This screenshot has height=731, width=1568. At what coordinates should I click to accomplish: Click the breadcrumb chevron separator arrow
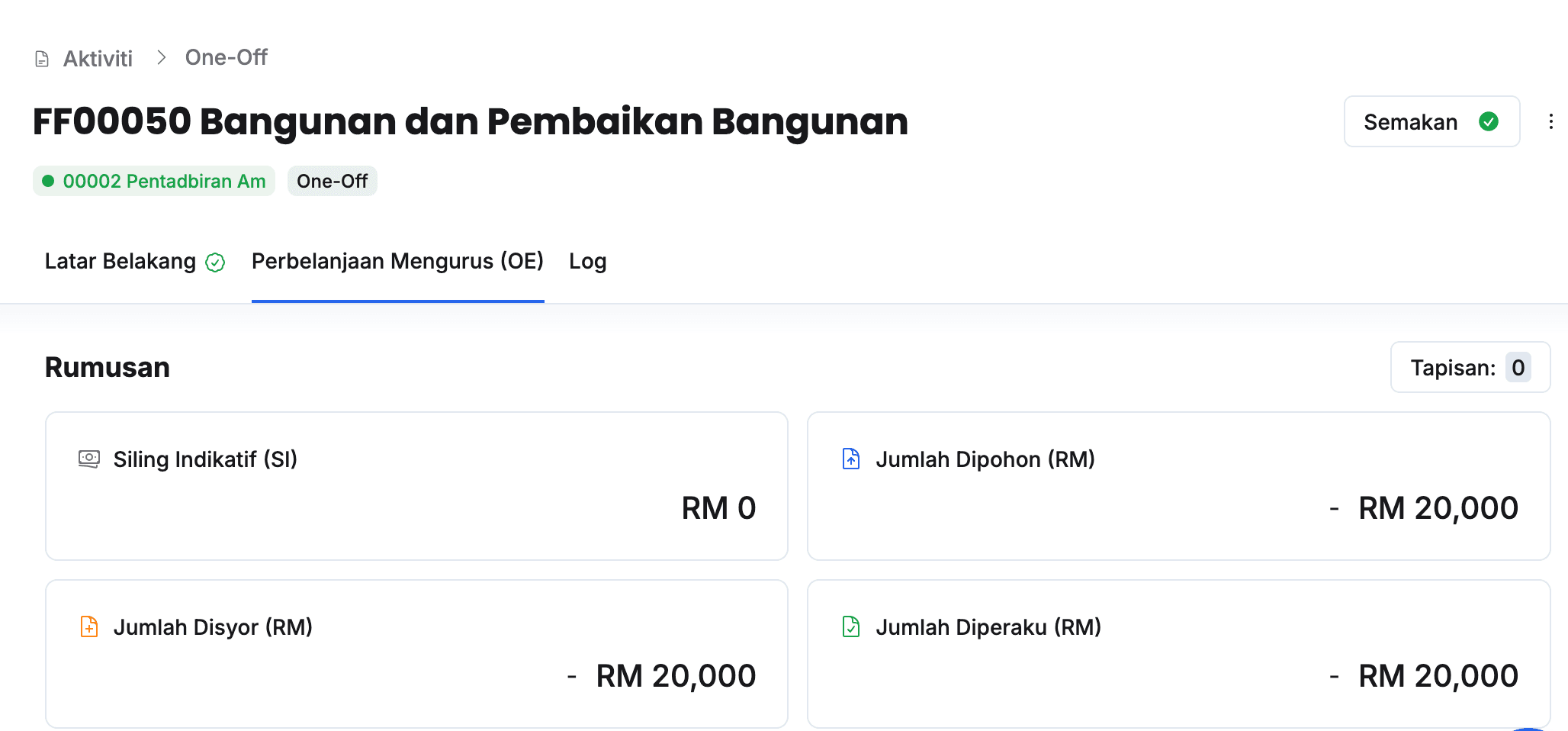161,58
